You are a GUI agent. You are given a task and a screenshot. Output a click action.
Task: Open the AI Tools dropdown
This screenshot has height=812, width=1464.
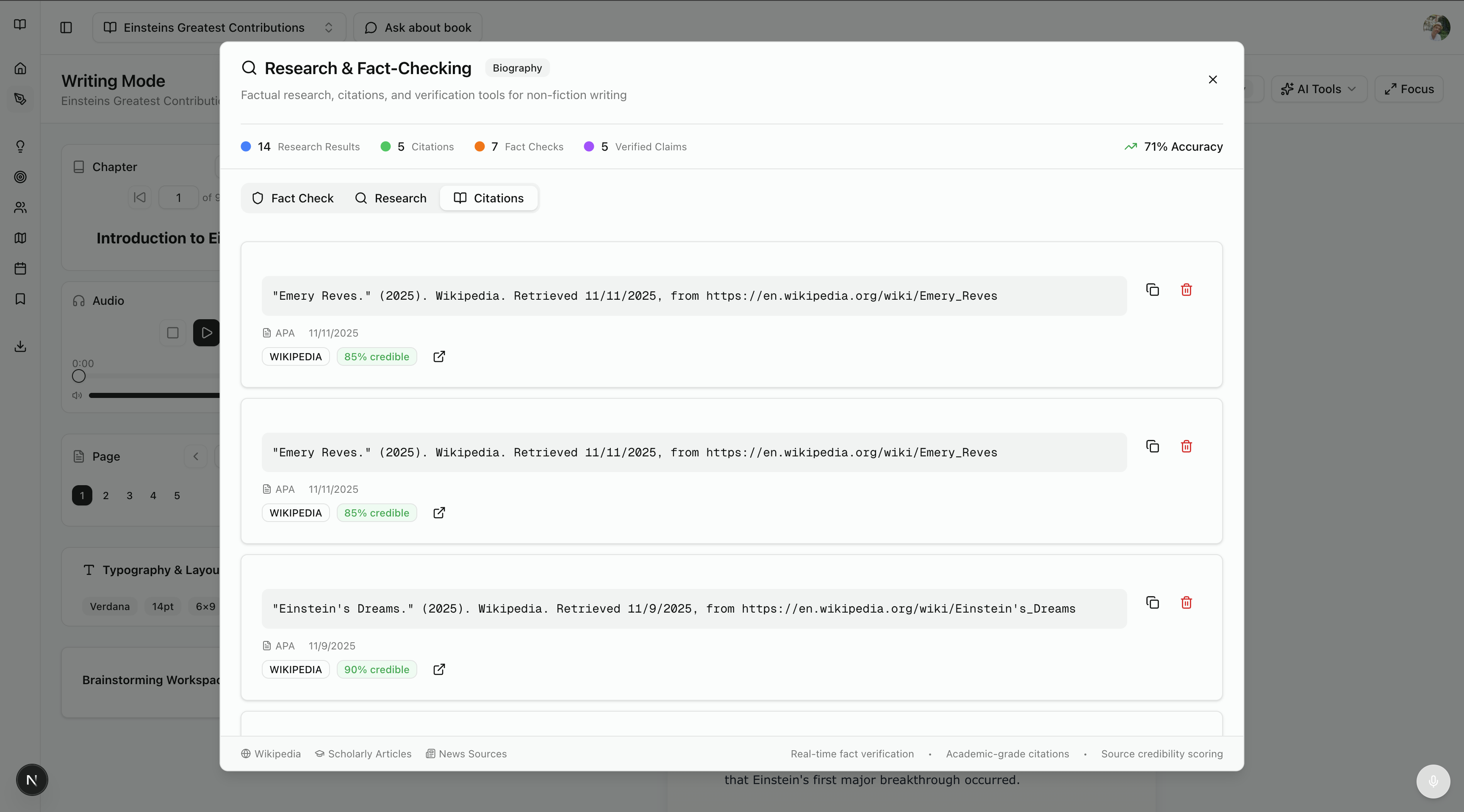(1319, 88)
